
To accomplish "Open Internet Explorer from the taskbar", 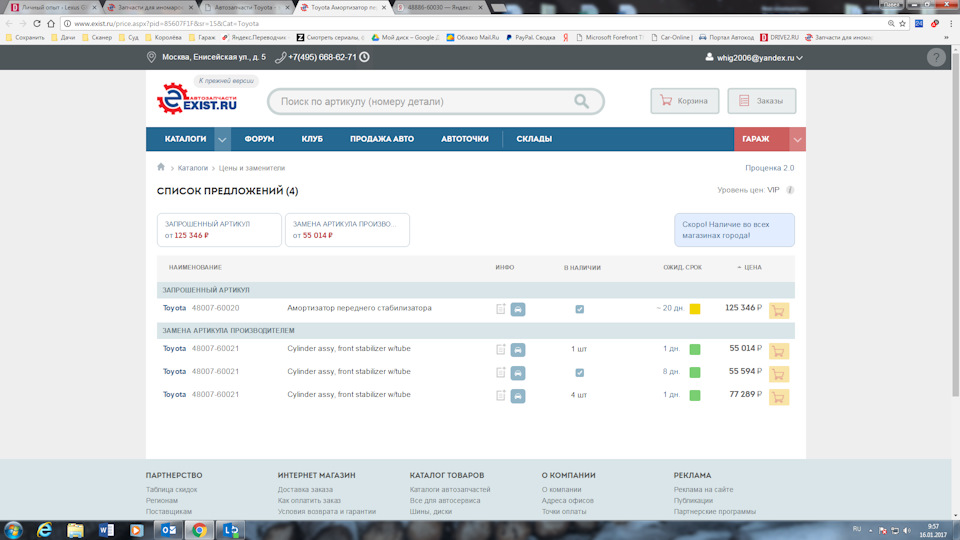I will tap(44, 530).
